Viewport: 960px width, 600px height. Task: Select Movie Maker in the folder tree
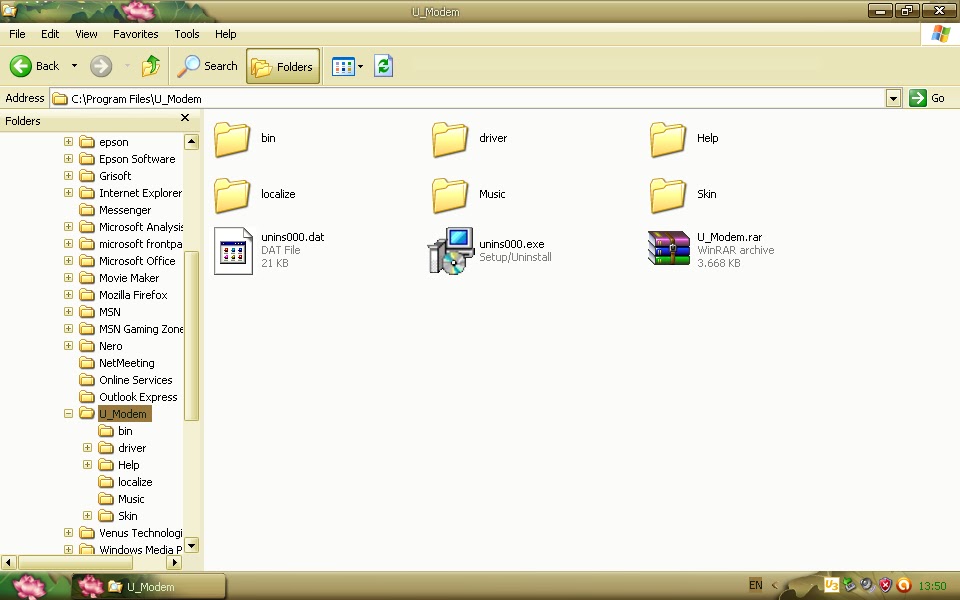click(129, 278)
